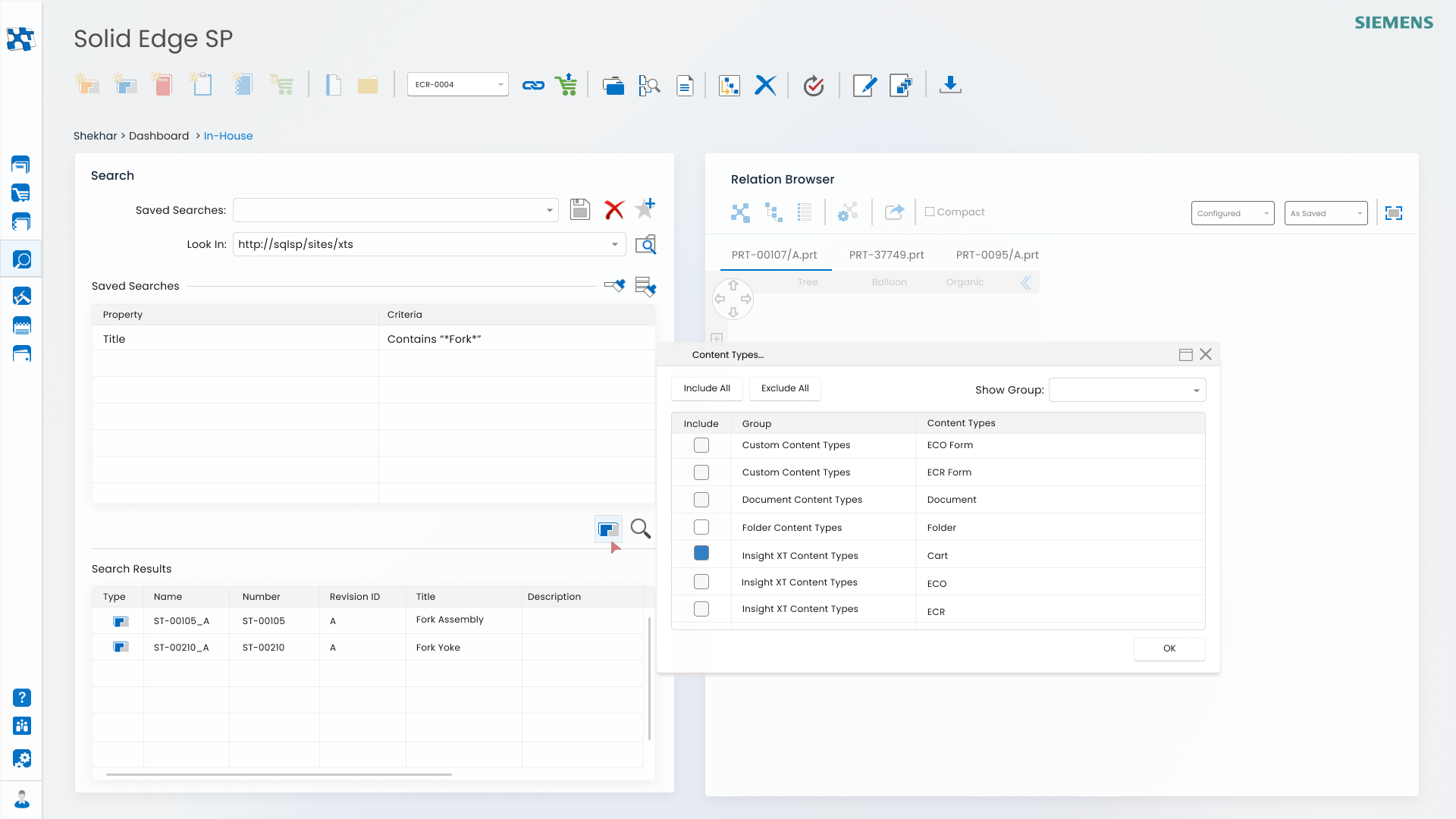Click the pan navigation wheel in Relation Browser
The height and width of the screenshot is (819, 1456).
733,299
